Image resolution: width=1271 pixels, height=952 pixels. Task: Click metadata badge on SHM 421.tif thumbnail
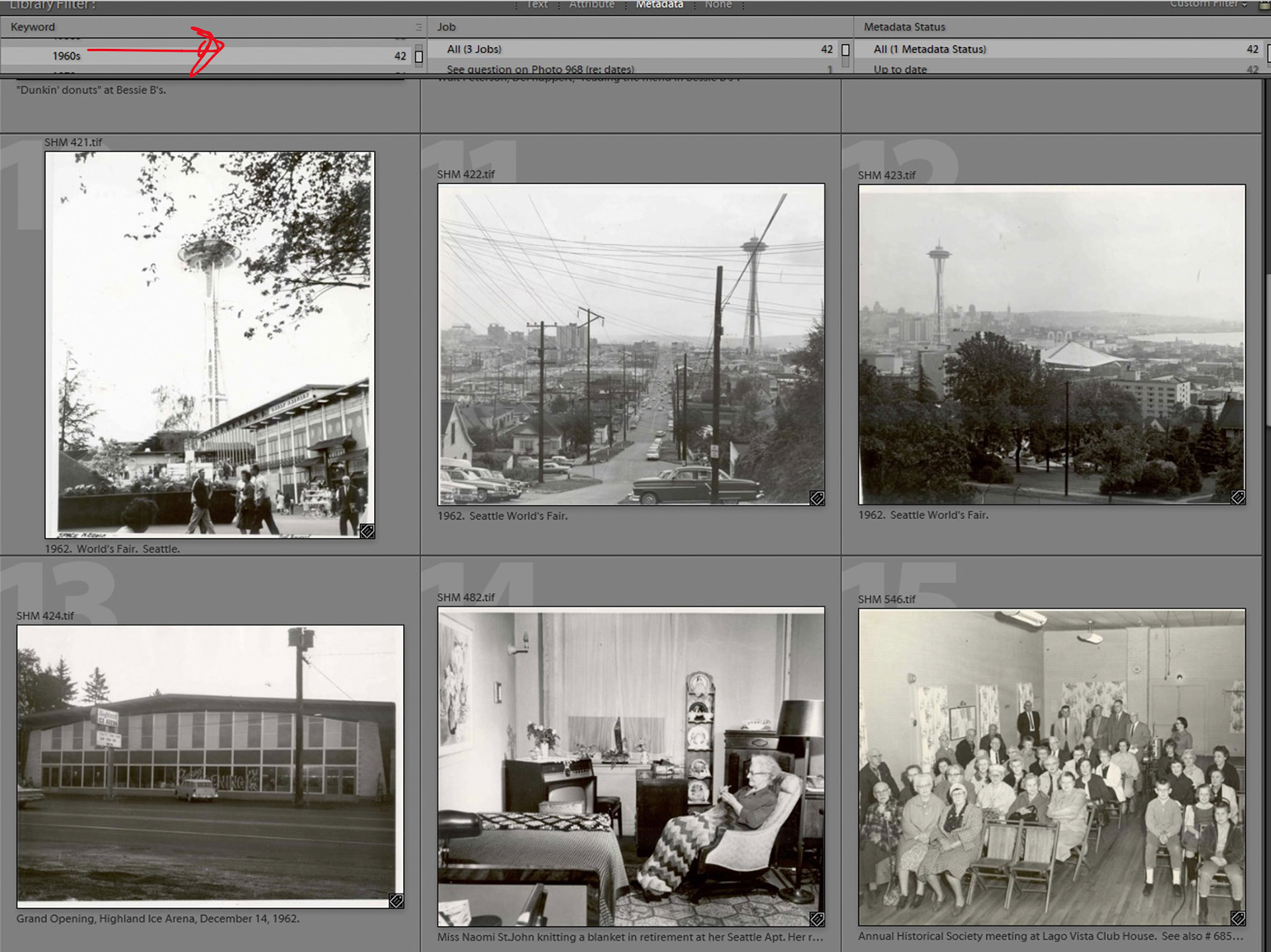[367, 531]
